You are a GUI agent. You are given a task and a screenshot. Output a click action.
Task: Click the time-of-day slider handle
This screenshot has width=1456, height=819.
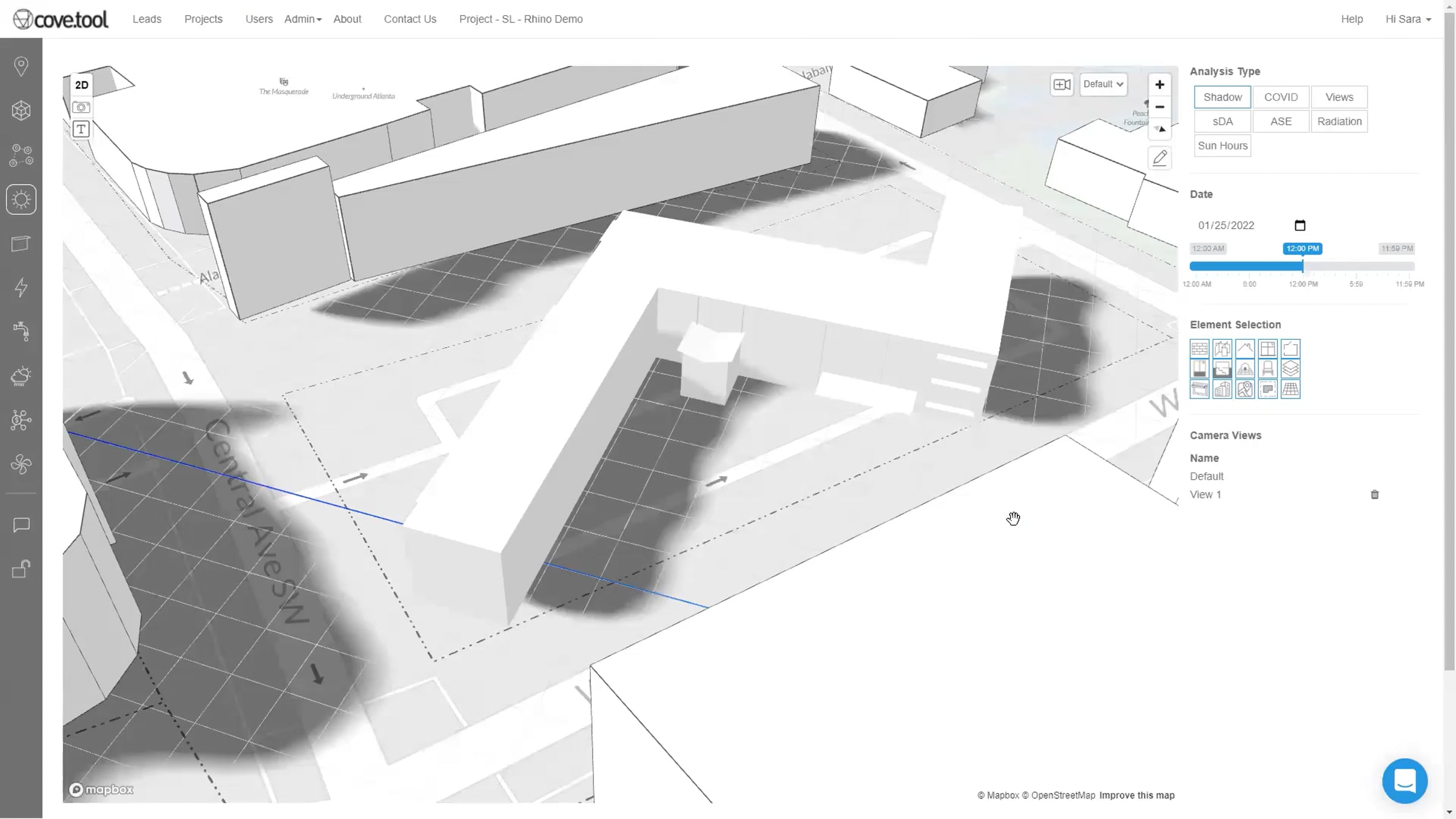[x=1303, y=266]
